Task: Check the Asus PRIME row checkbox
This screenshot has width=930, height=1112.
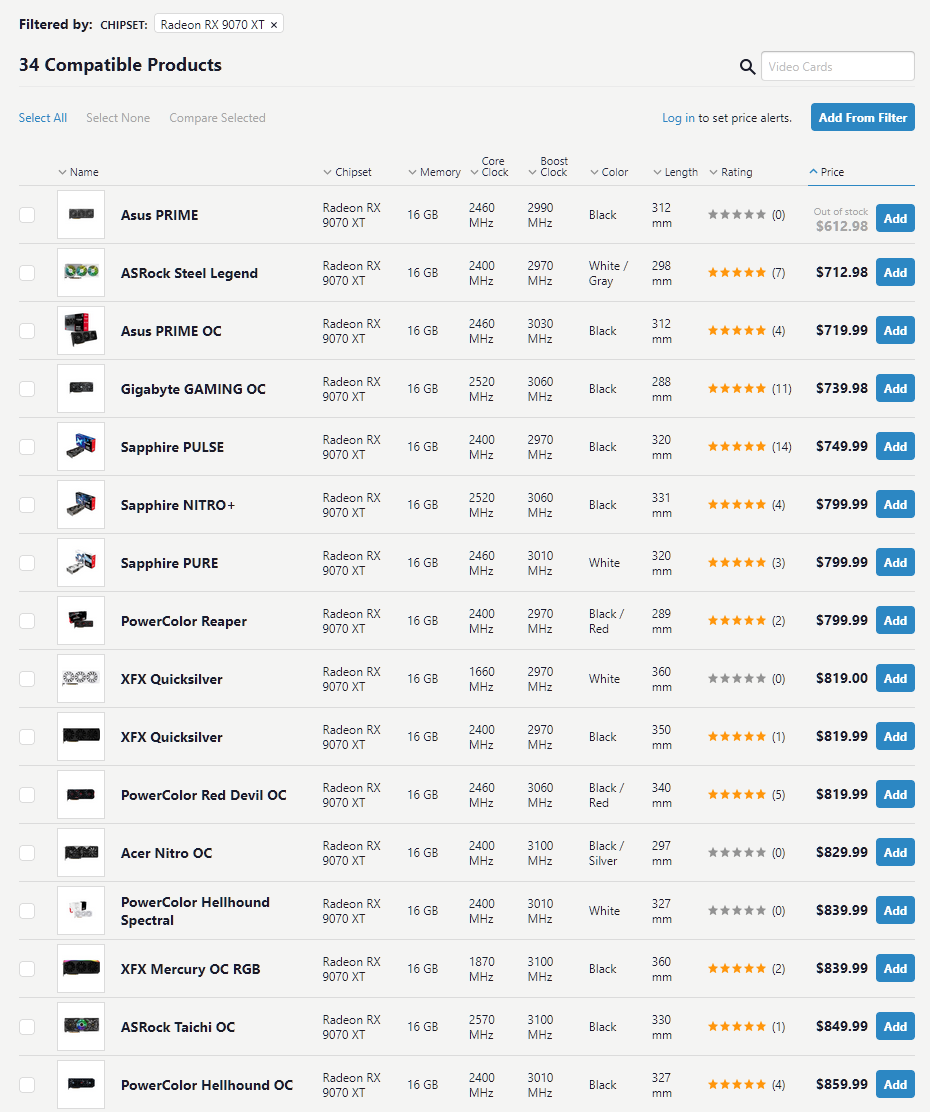Action: click(x=27, y=215)
